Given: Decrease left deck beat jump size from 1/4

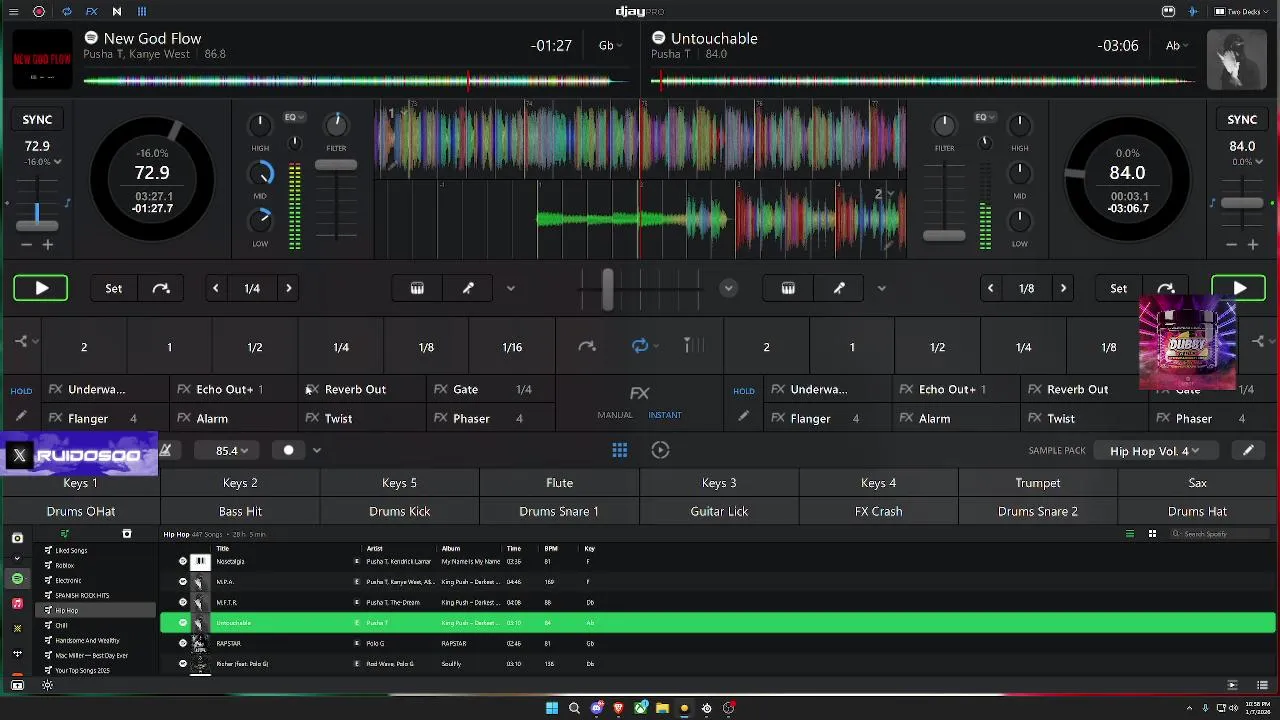Looking at the screenshot, I should [x=215, y=288].
